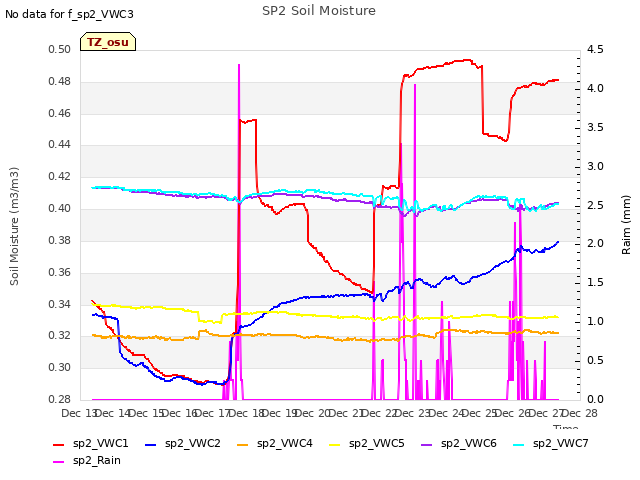Select the sp2_VWC2 legend entry
This screenshot has height=480, width=640.
click(183, 444)
